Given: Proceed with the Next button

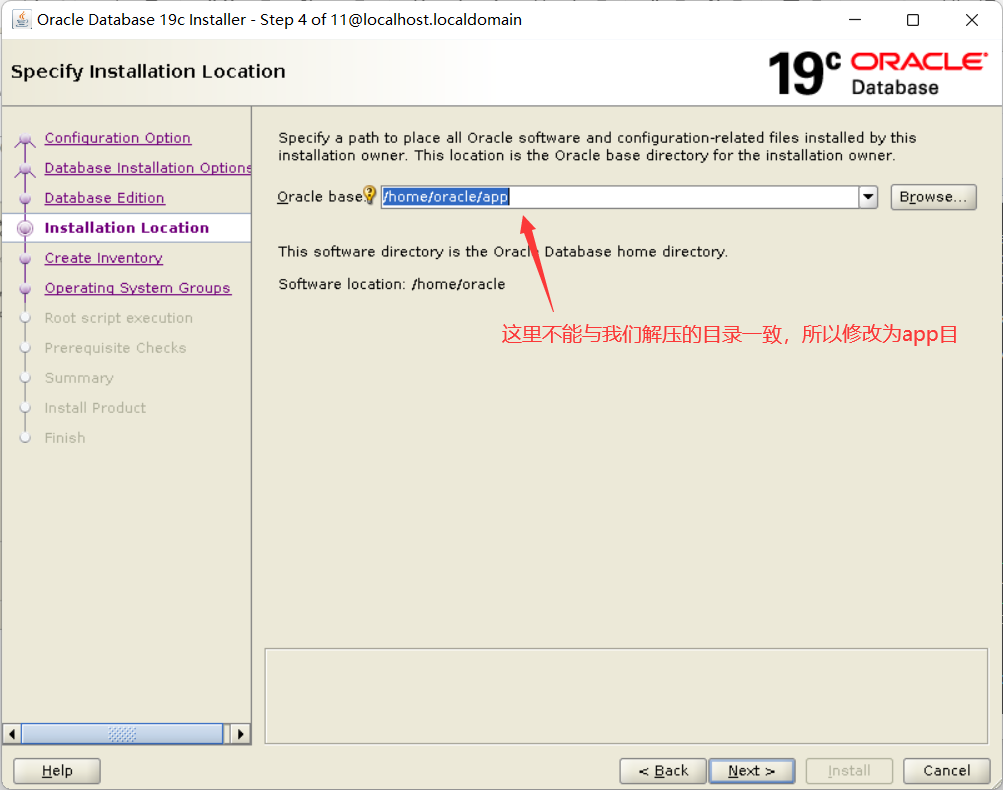Looking at the screenshot, I should click(x=752, y=771).
